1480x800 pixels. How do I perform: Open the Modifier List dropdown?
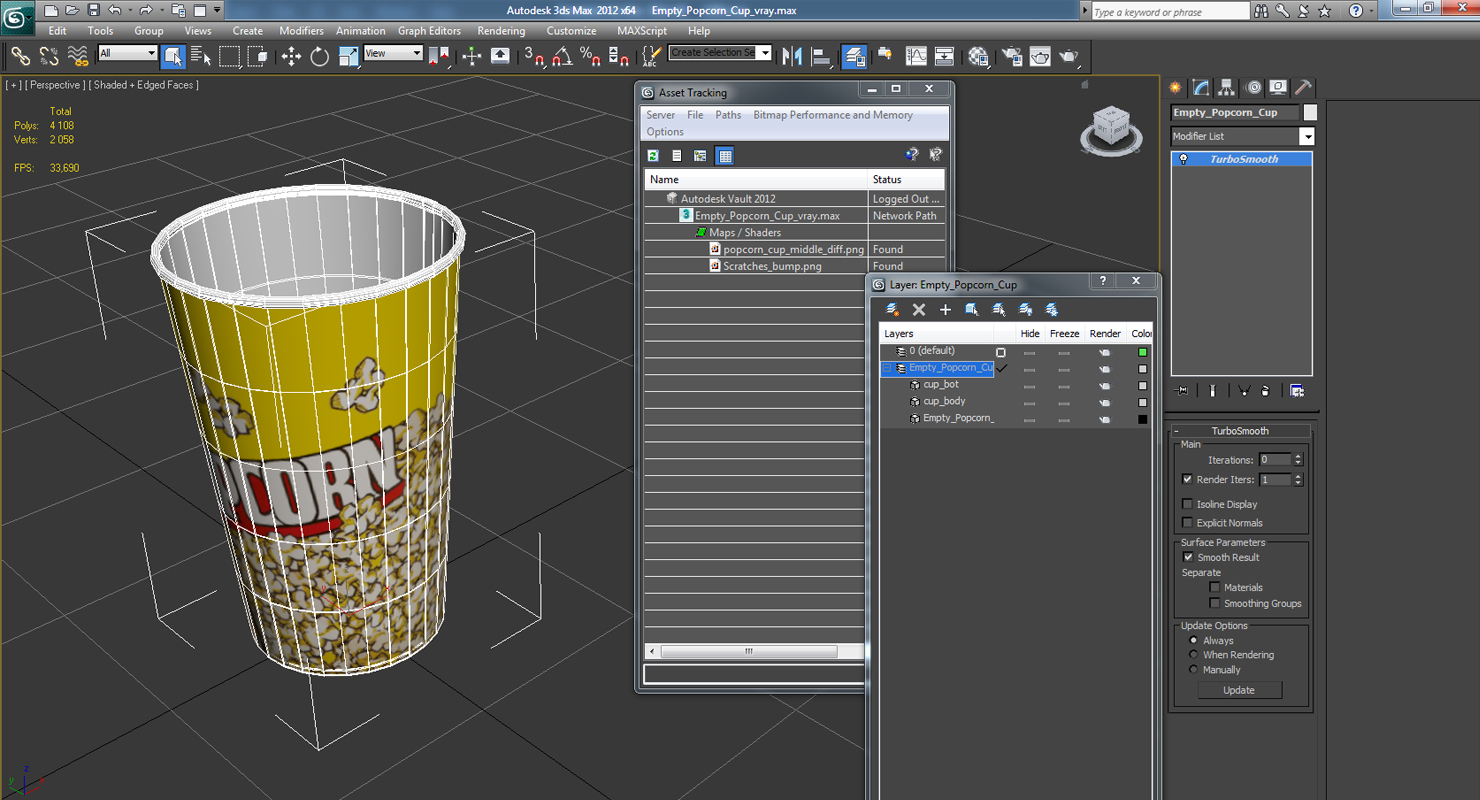coord(1307,137)
